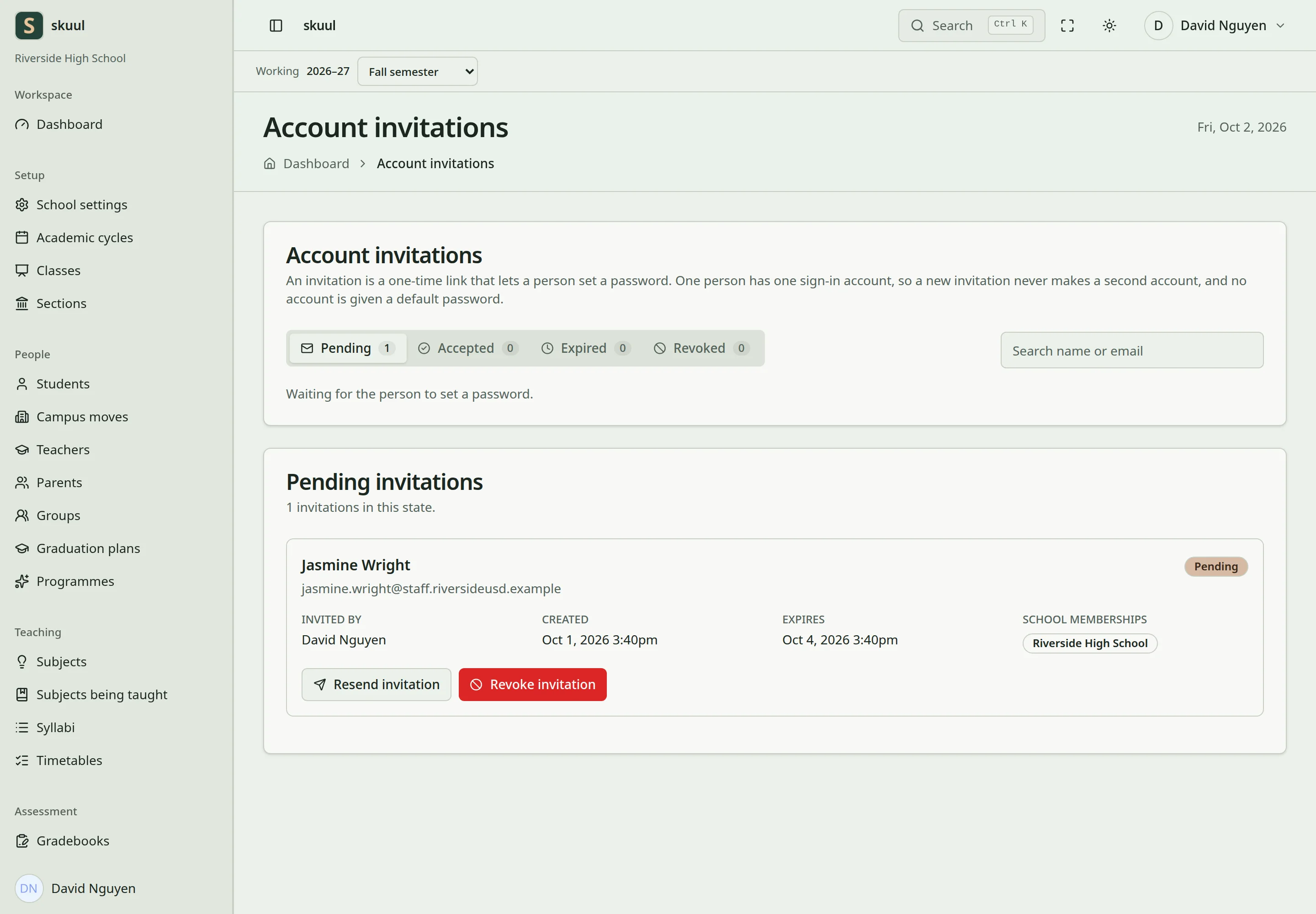Click the Pending status badge

pyautogui.click(x=1216, y=567)
